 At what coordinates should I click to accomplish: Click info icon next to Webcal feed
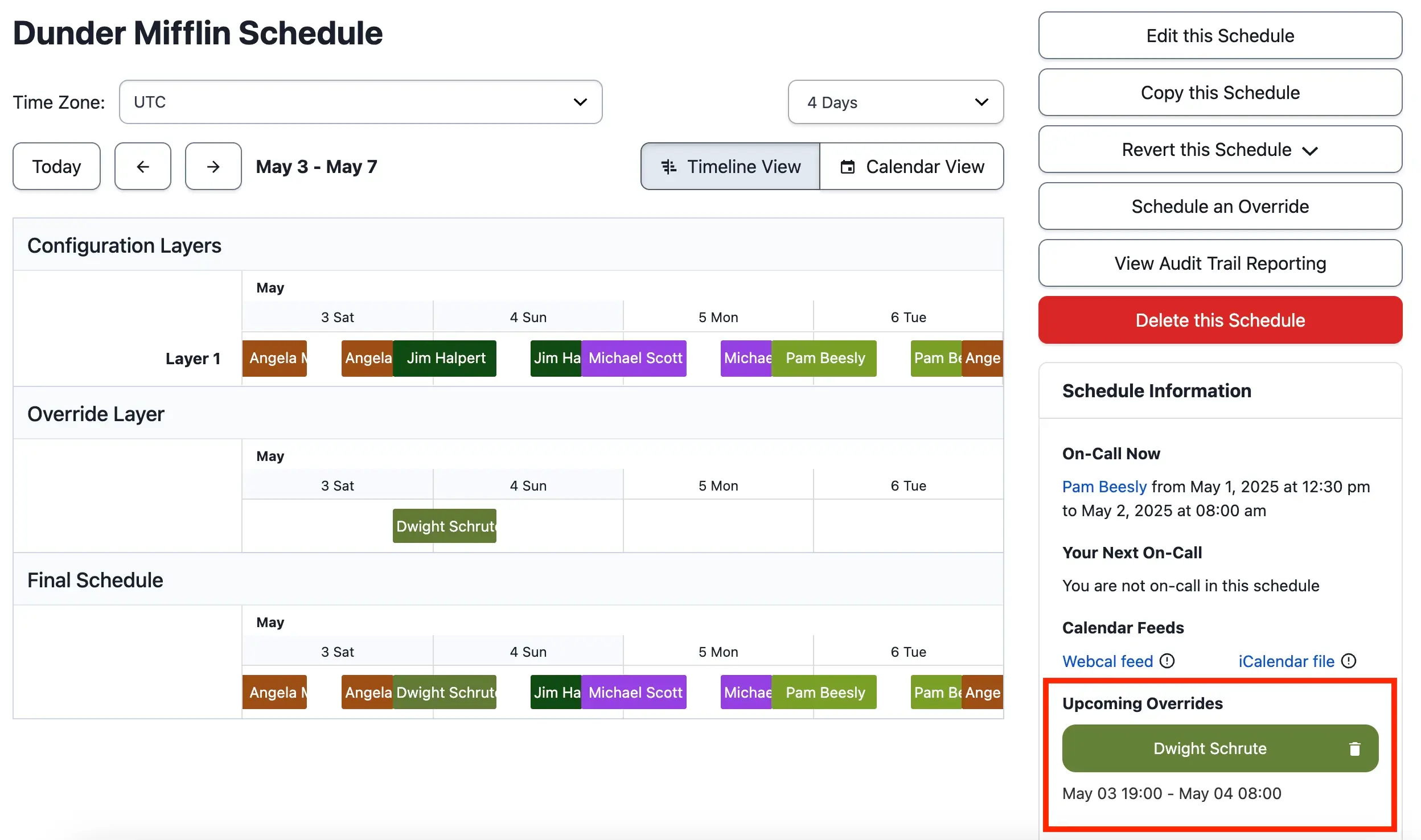click(x=1167, y=661)
